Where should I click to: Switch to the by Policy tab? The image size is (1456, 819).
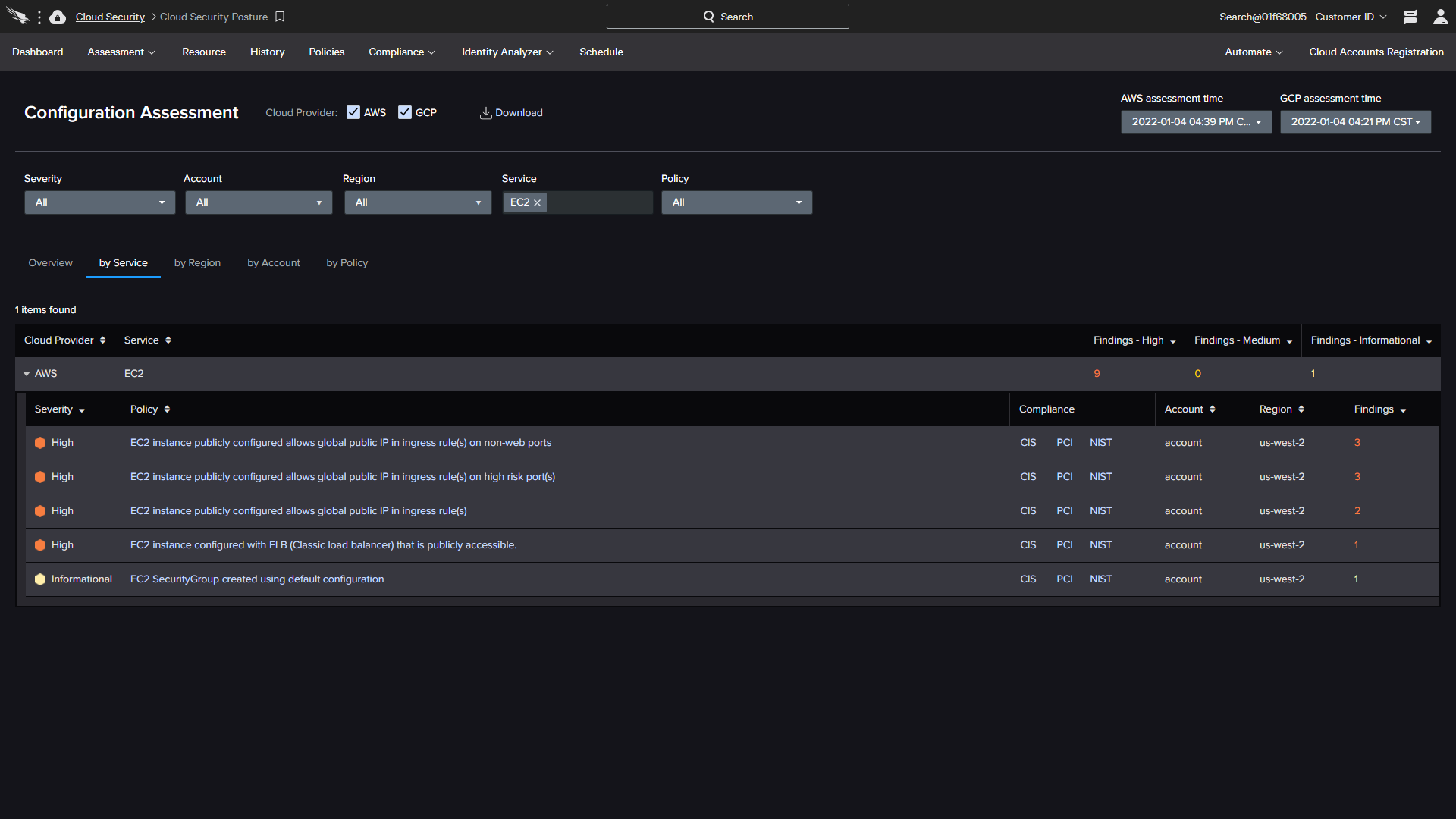pos(347,263)
